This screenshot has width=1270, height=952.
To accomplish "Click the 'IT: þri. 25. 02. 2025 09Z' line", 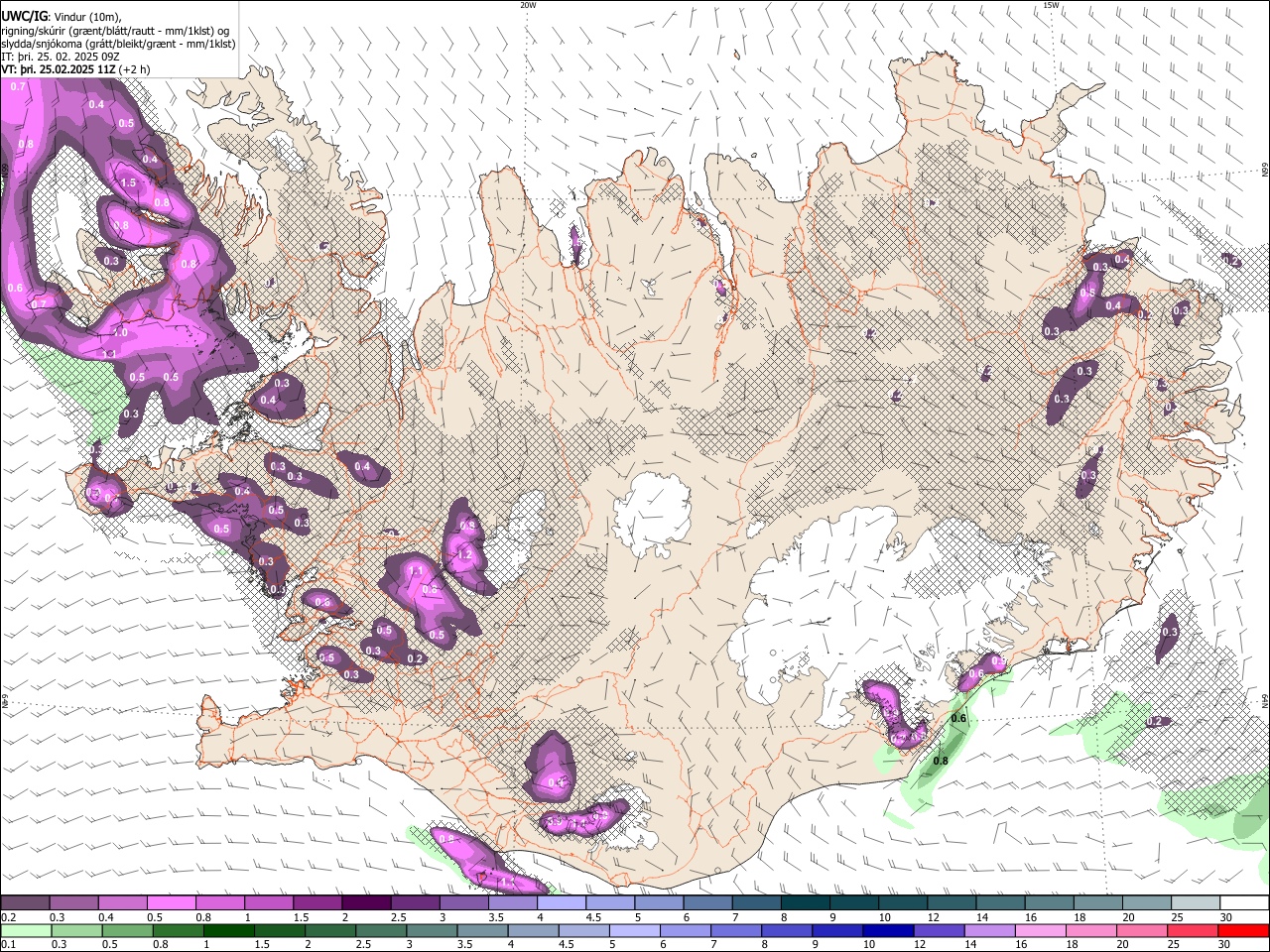I will pyautogui.click(x=61, y=57).
